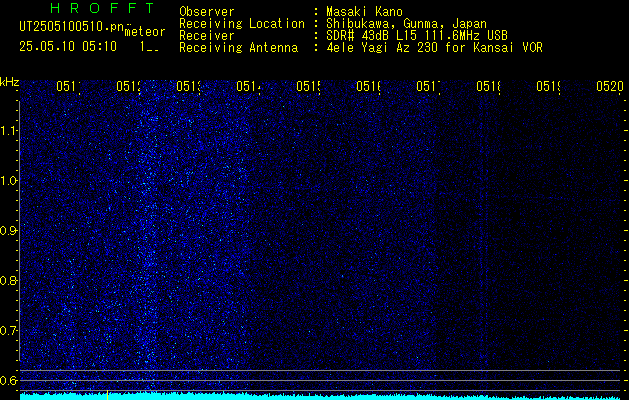Click the 0513 time marker
This screenshot has height=400, width=629.
point(188,86)
